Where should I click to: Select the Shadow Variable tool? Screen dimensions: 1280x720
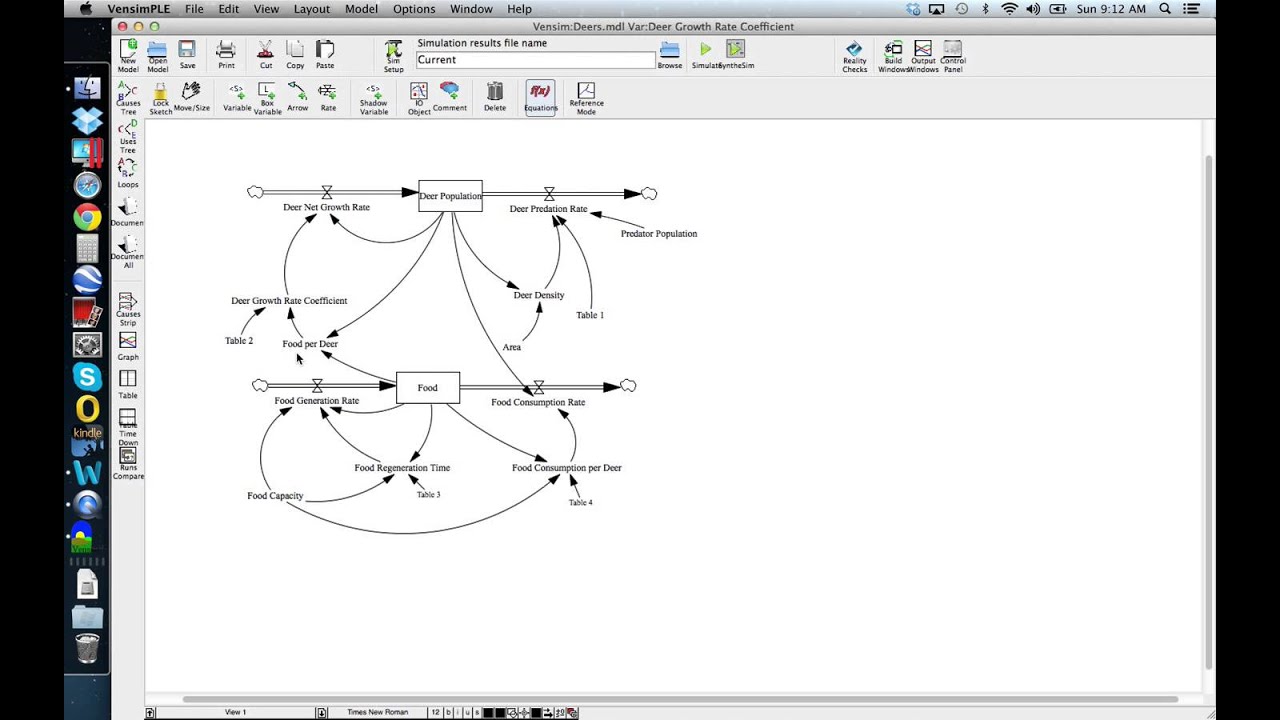(373, 98)
